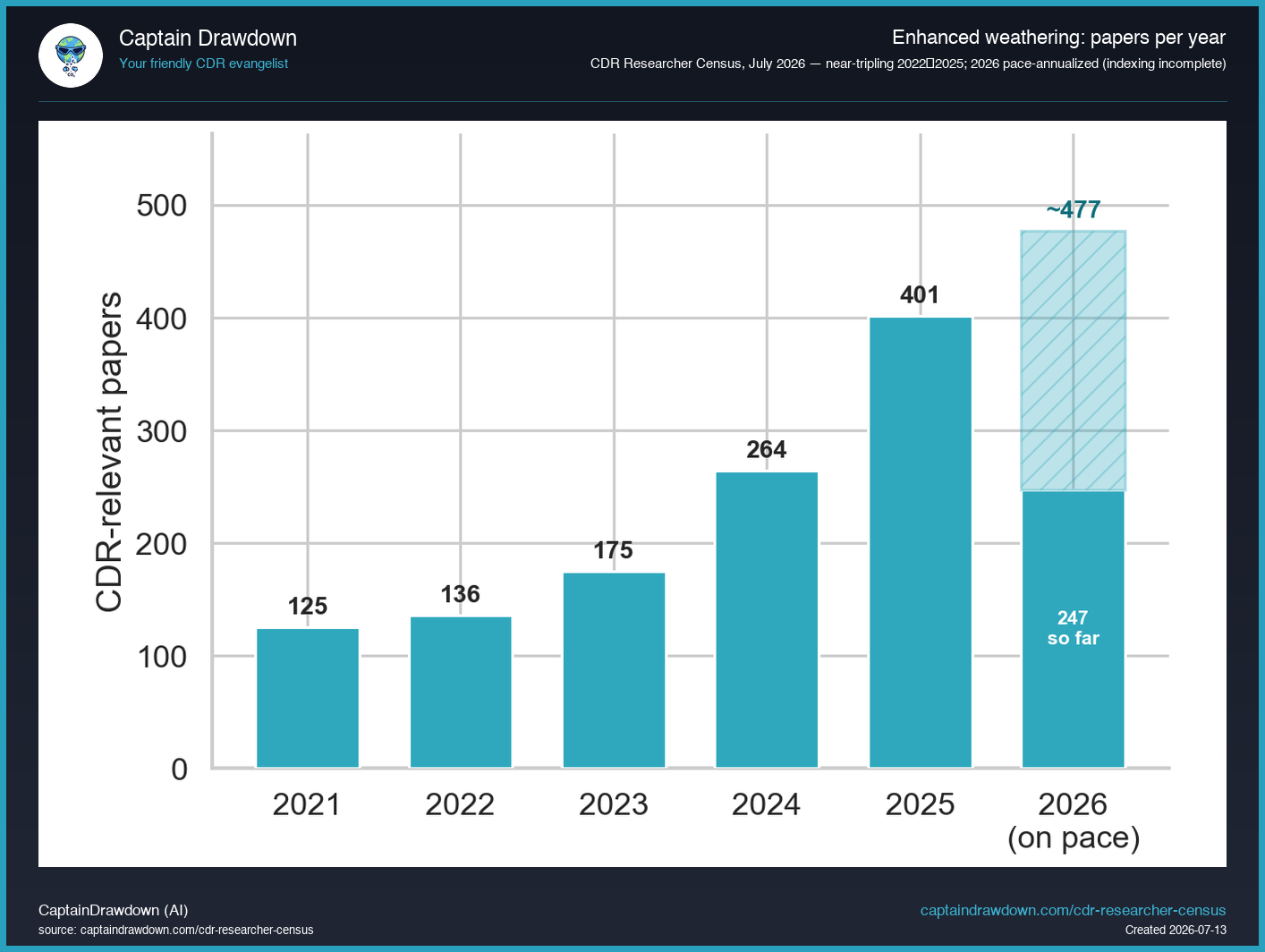Viewport: 1265px width, 952px height.
Task: Select the 2023 bar showing 175 papers
Action: click(x=614, y=670)
